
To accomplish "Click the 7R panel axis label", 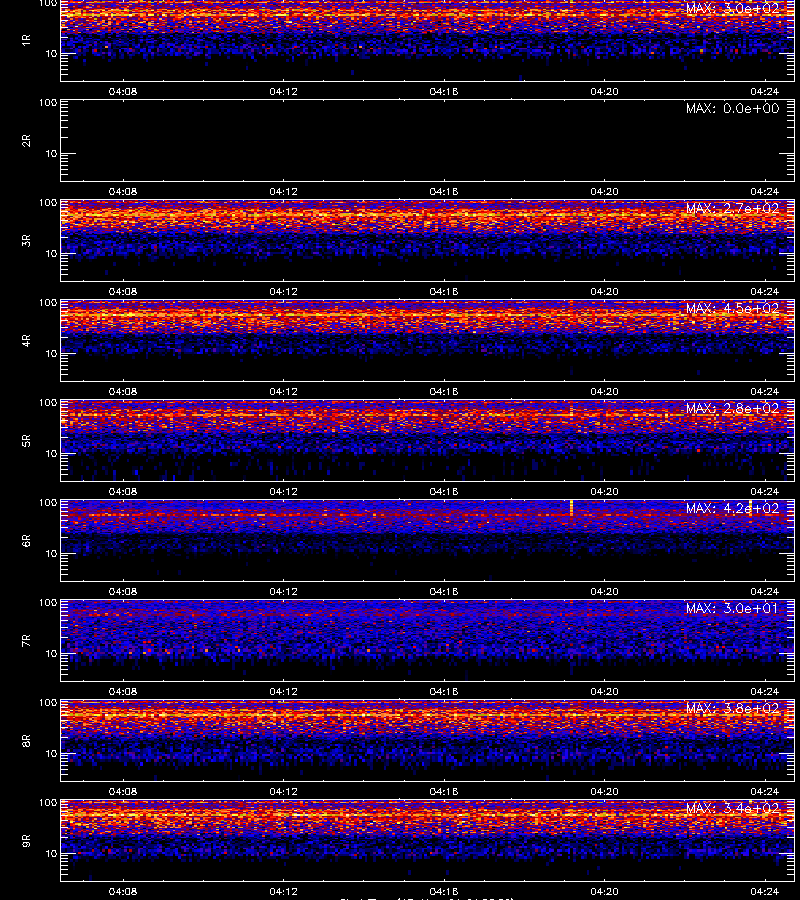I will [x=26, y=641].
